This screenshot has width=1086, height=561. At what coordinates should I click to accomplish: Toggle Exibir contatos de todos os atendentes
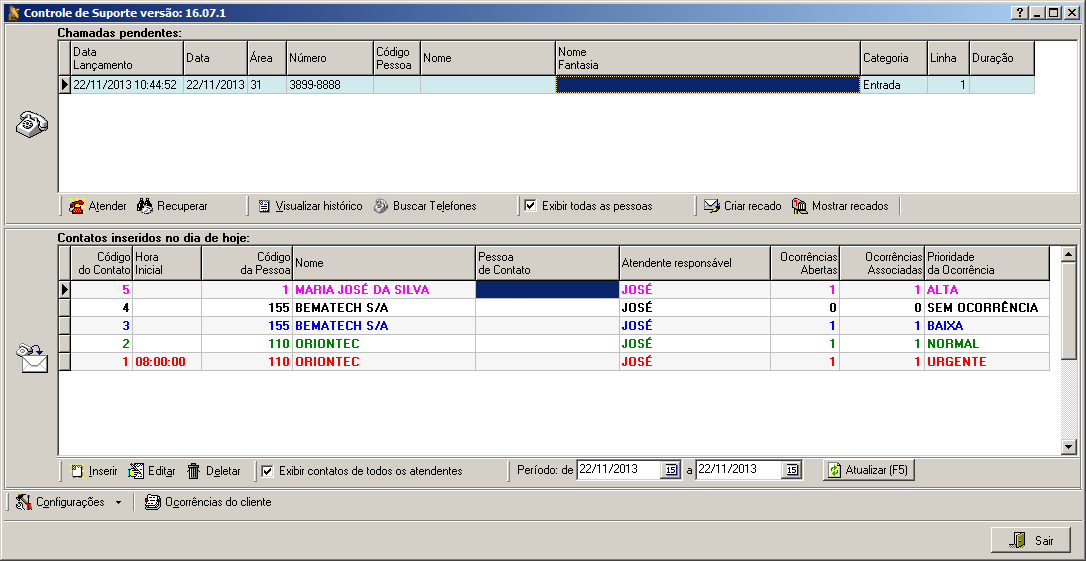tap(267, 470)
